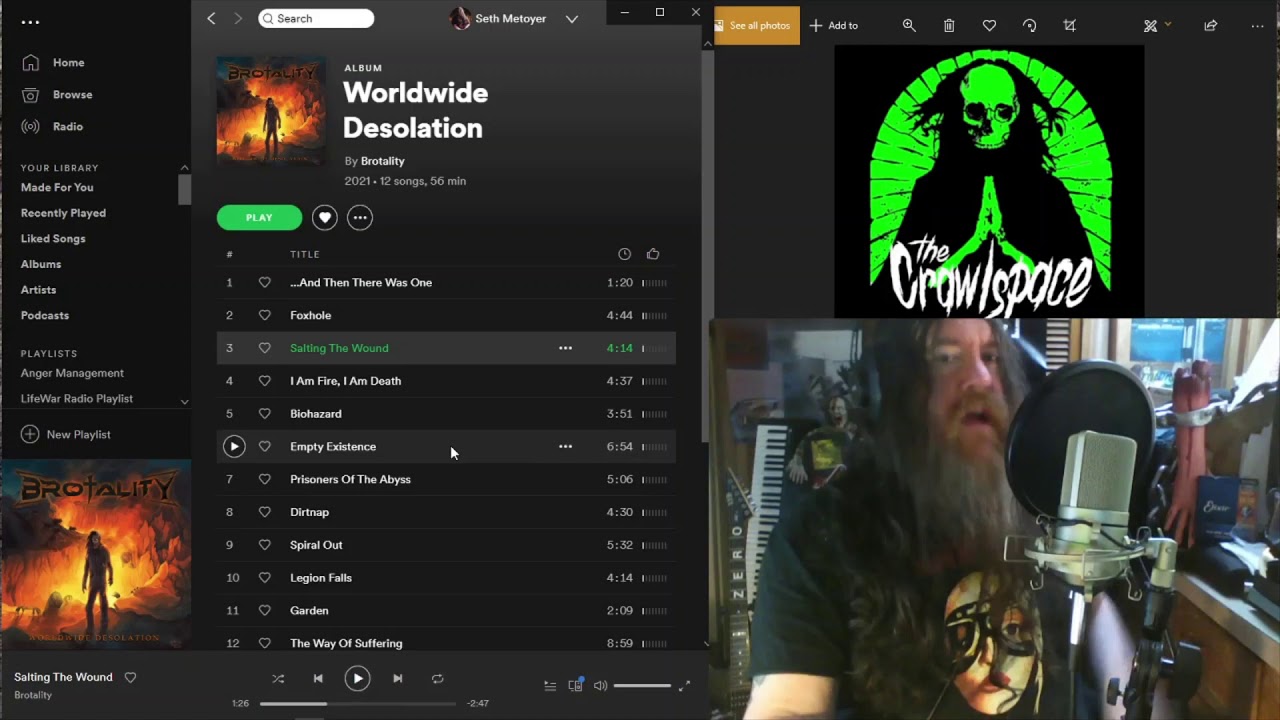Like track ...And Then There Was One
This screenshot has height=720, width=1280.
(264, 283)
